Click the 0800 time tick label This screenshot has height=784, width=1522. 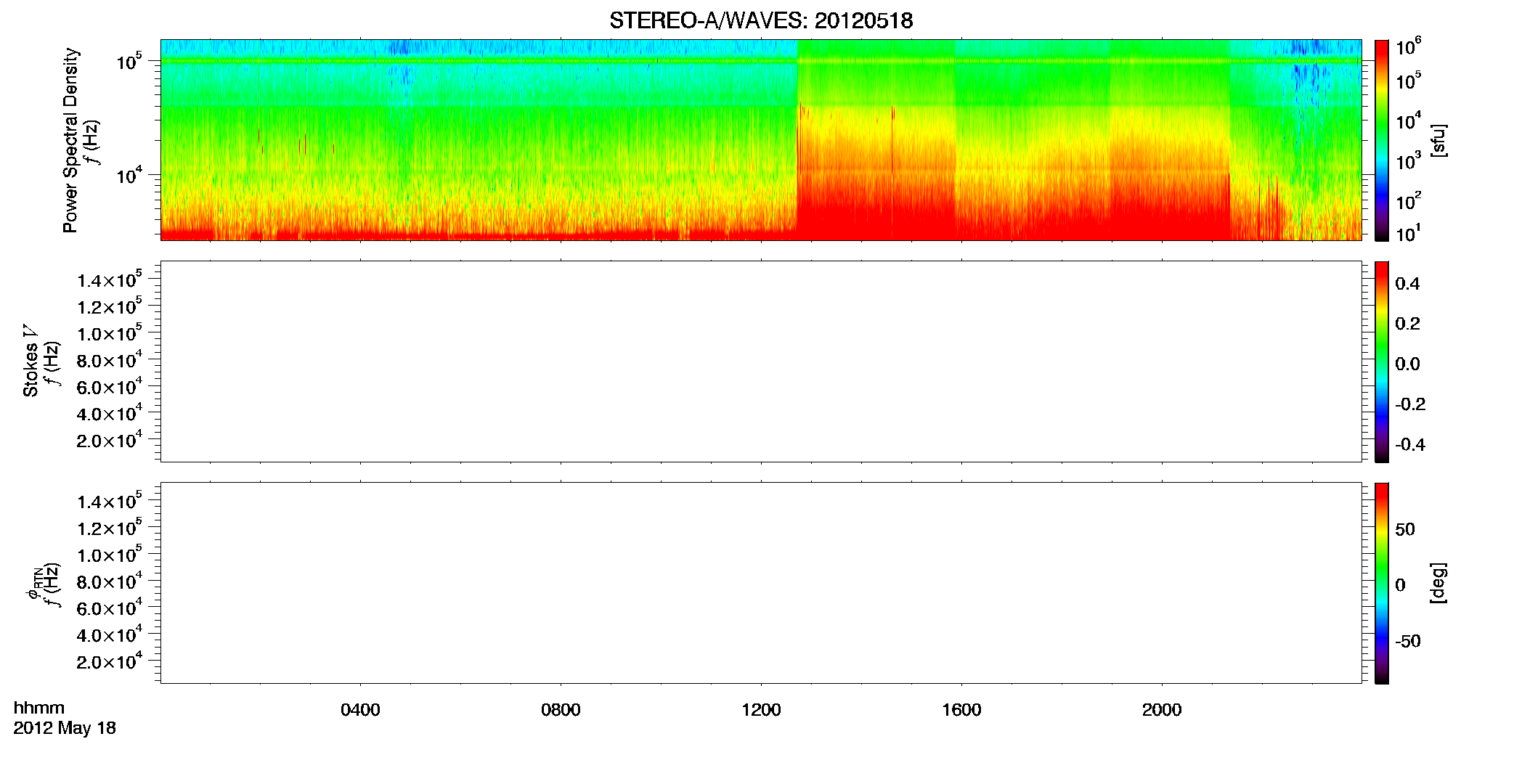(561, 710)
